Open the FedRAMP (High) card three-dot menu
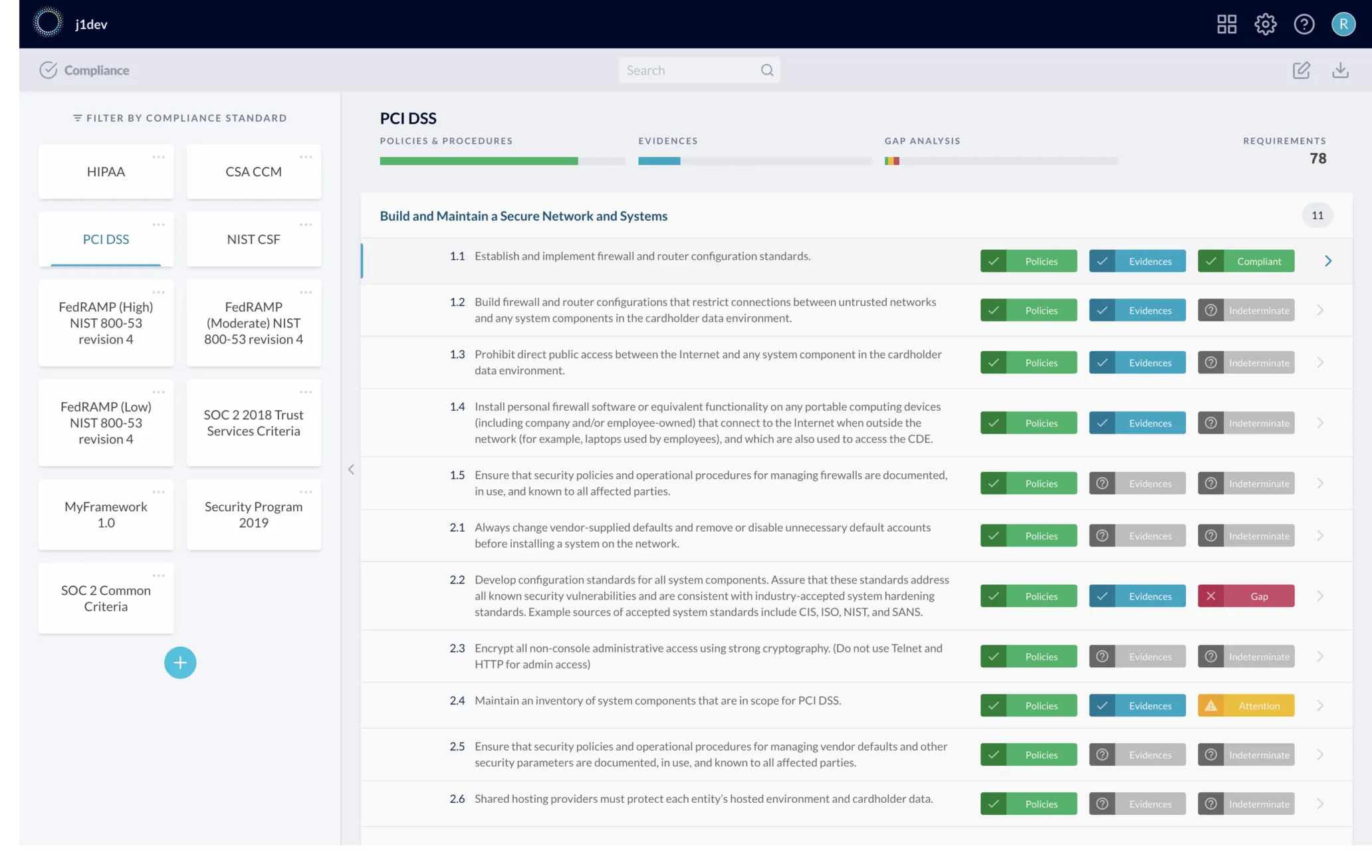The height and width of the screenshot is (868, 1372). (x=158, y=292)
